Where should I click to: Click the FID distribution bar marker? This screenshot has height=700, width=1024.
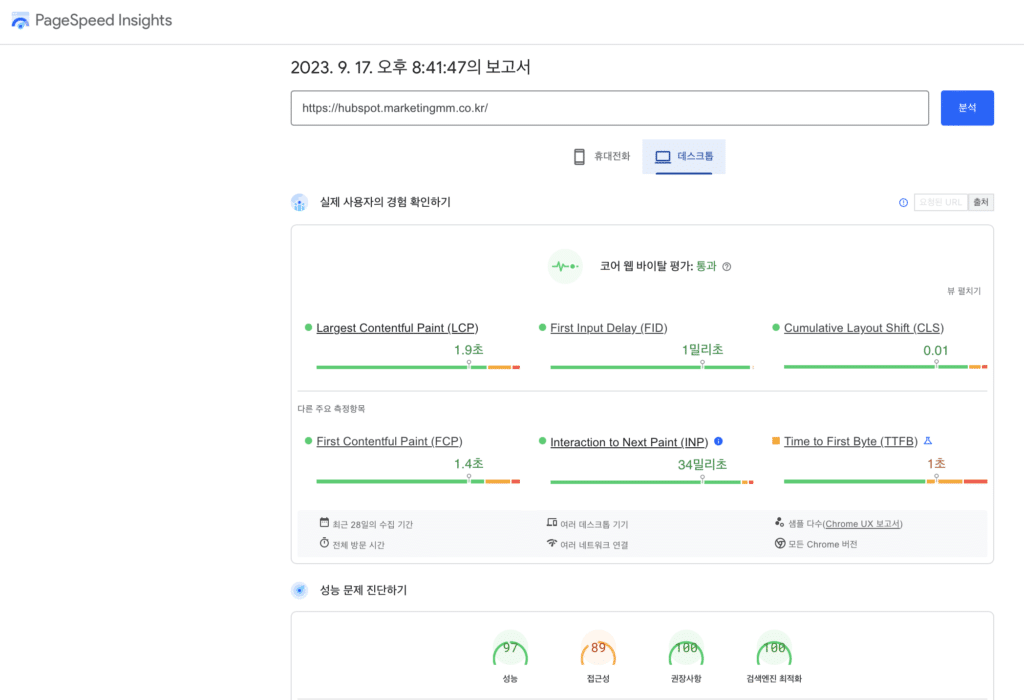(x=703, y=364)
